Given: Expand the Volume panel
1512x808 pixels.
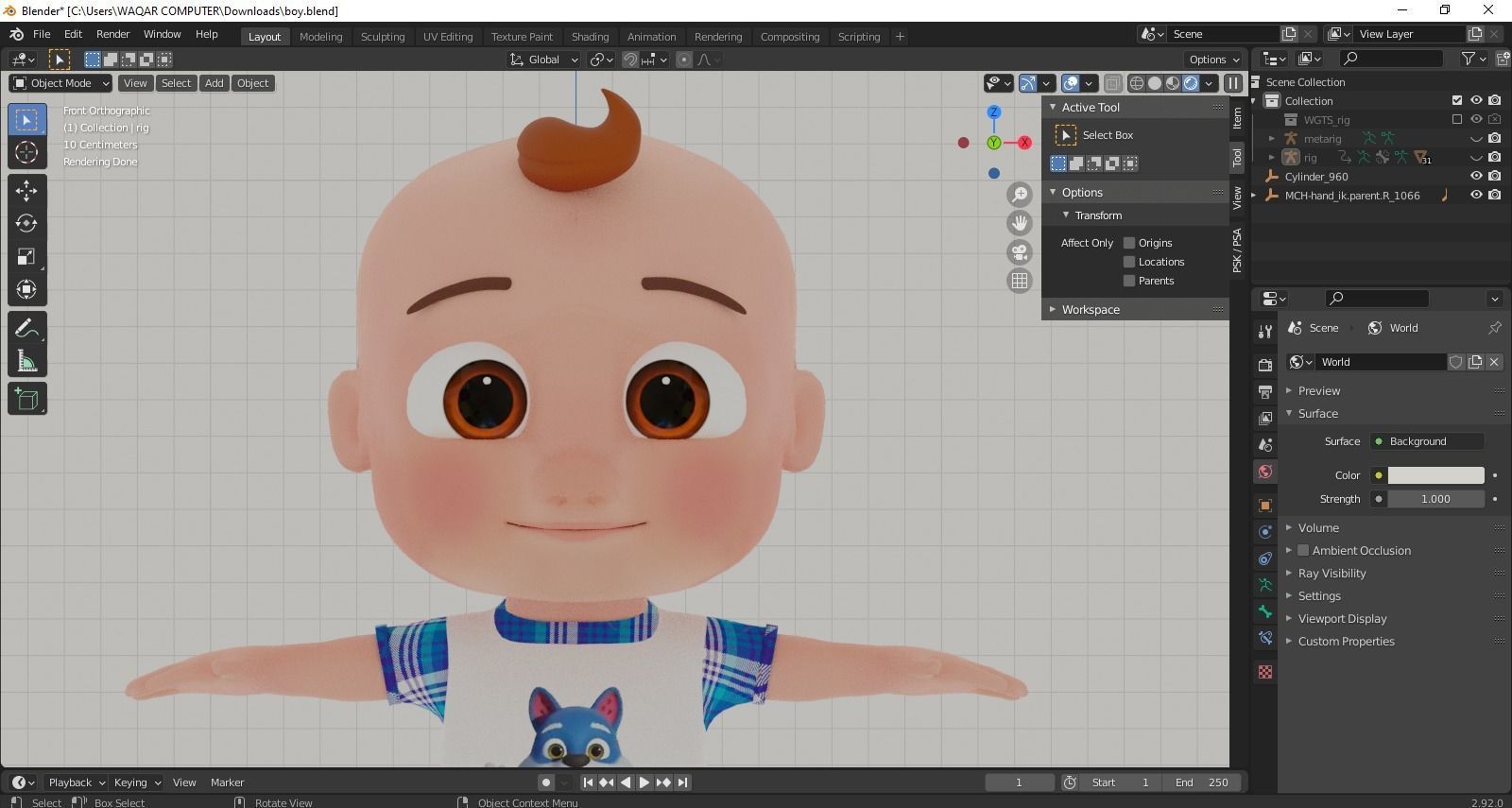Looking at the screenshot, I should [x=1318, y=527].
